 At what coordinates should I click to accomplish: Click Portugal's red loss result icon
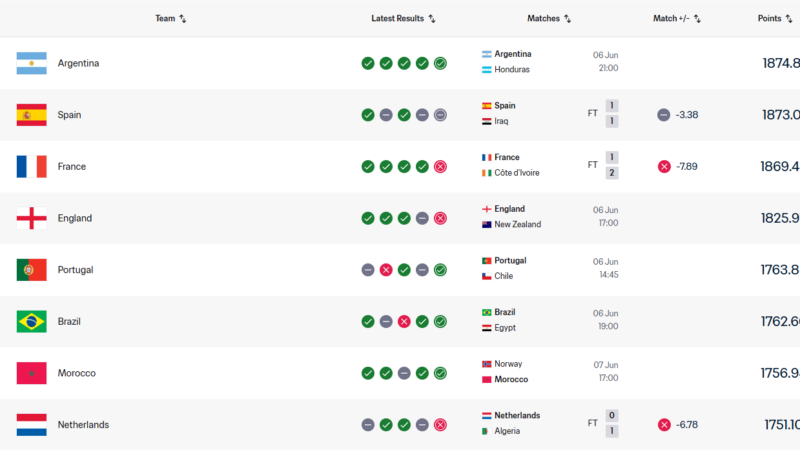(386, 270)
